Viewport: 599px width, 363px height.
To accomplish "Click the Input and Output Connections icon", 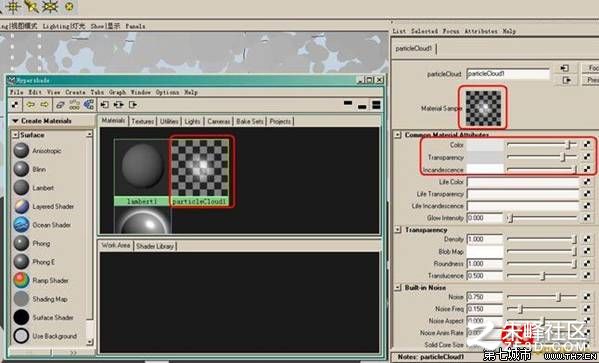I will click(x=118, y=104).
